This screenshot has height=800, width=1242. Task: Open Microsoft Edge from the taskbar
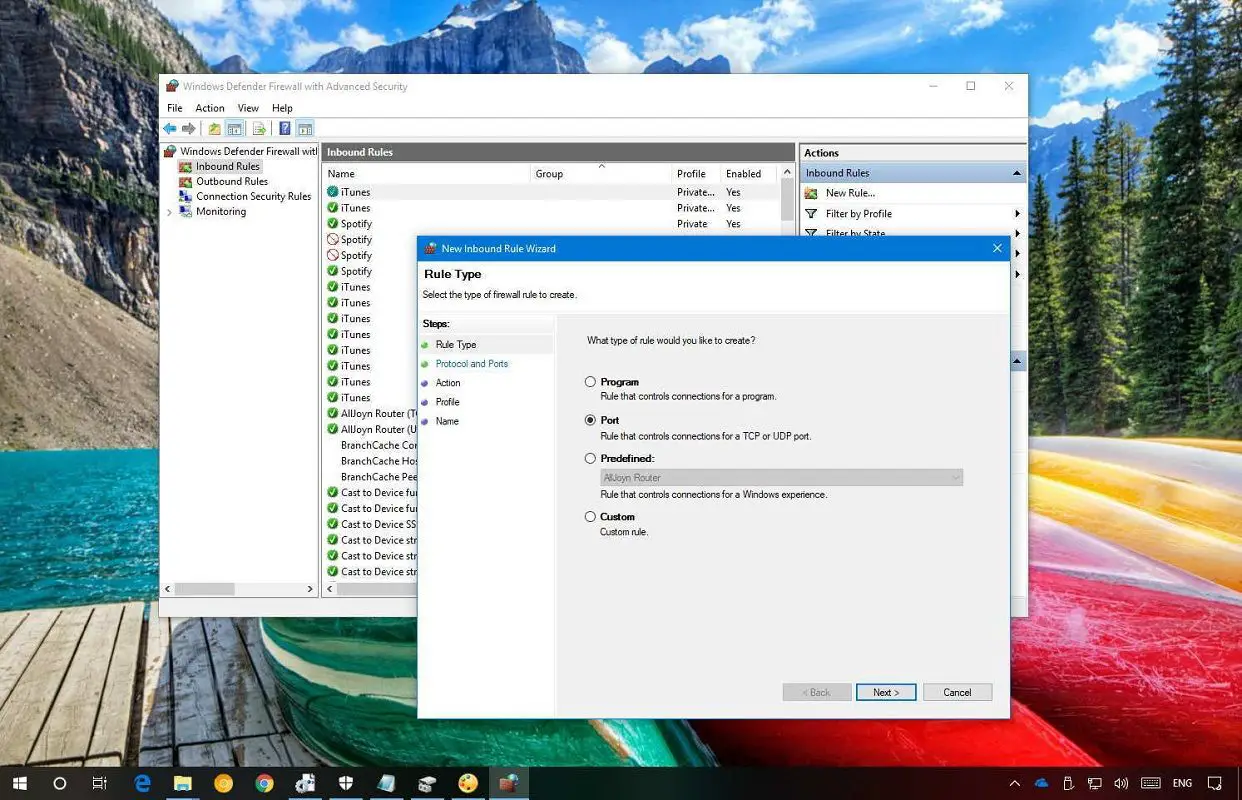pos(142,784)
